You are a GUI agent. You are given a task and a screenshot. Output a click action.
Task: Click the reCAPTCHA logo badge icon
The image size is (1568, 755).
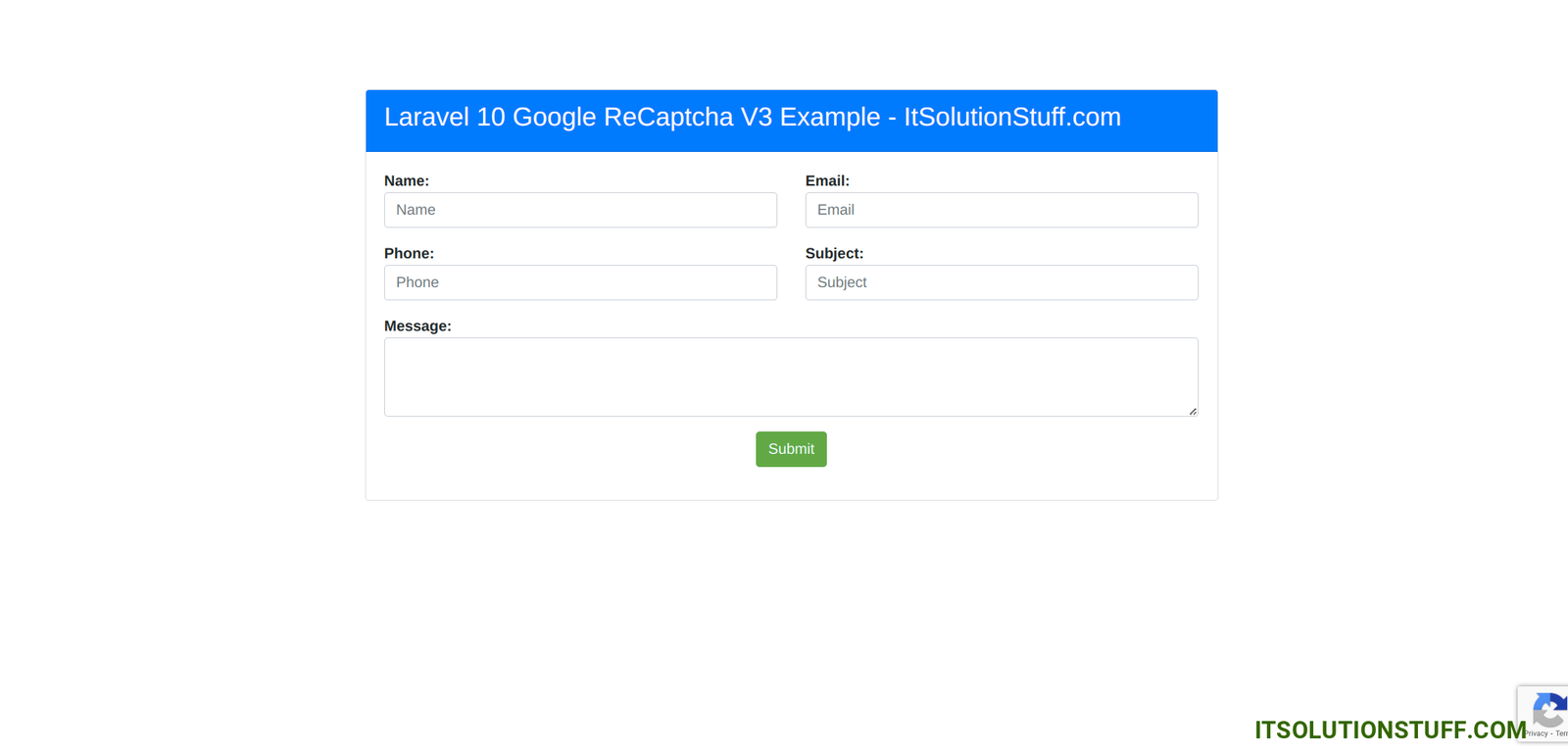pyautogui.click(x=1550, y=709)
